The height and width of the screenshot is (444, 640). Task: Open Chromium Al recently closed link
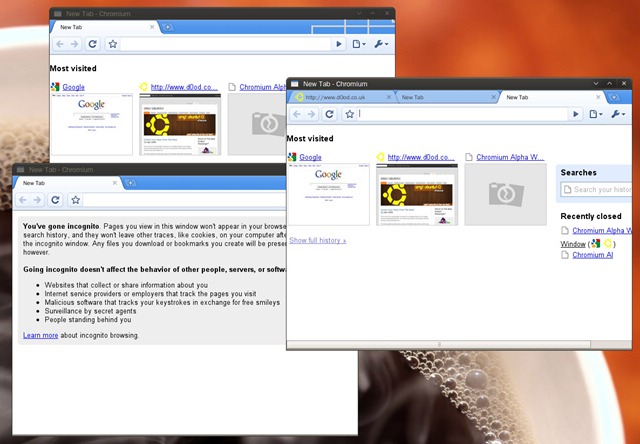592,255
